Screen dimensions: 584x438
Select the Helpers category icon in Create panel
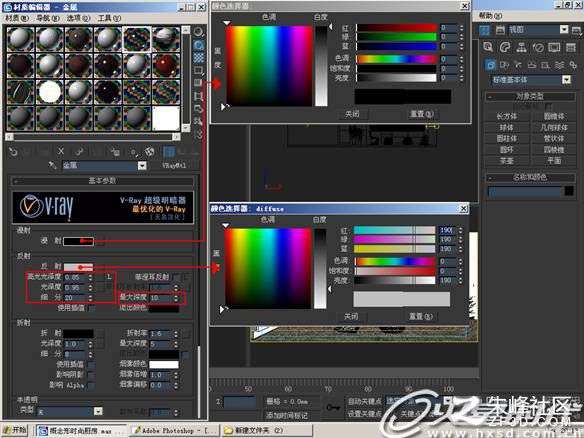546,65
